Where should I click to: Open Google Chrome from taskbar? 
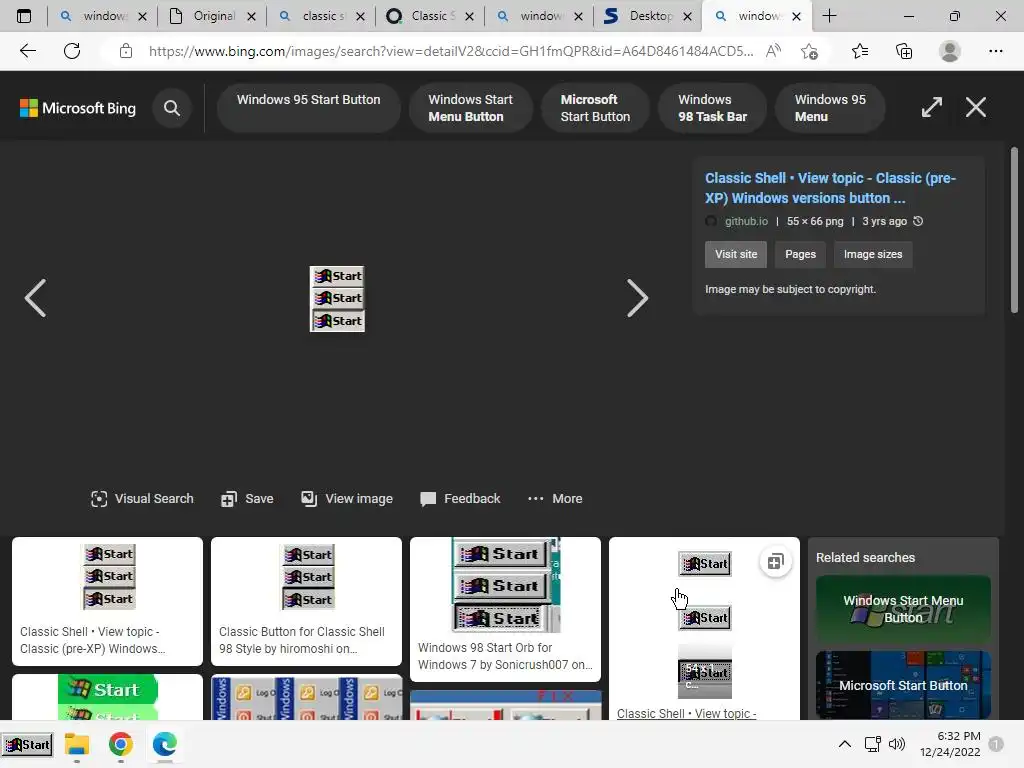click(121, 744)
